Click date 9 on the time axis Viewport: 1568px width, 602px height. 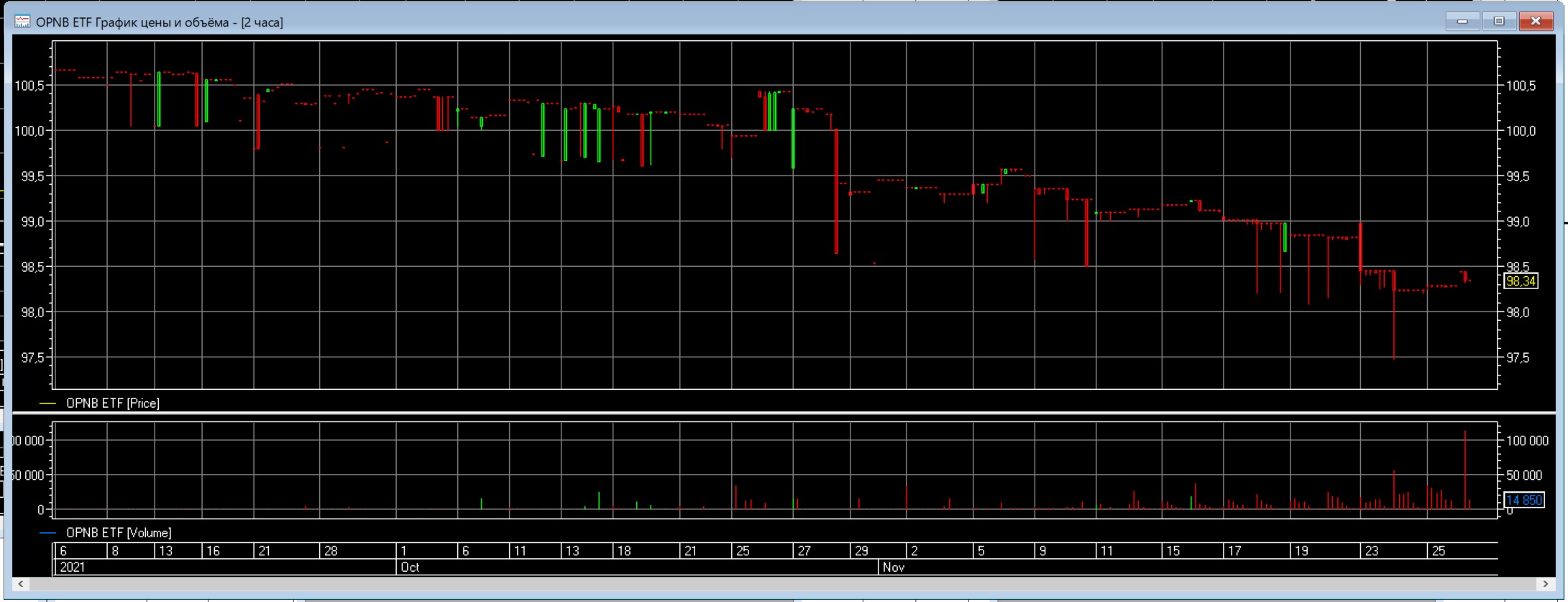pyautogui.click(x=1042, y=551)
